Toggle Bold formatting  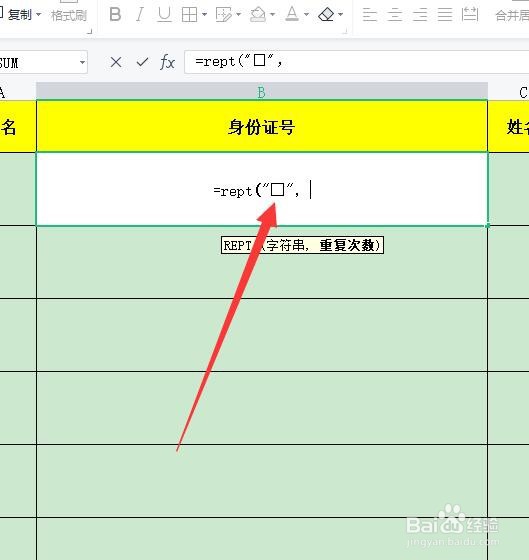[x=115, y=15]
